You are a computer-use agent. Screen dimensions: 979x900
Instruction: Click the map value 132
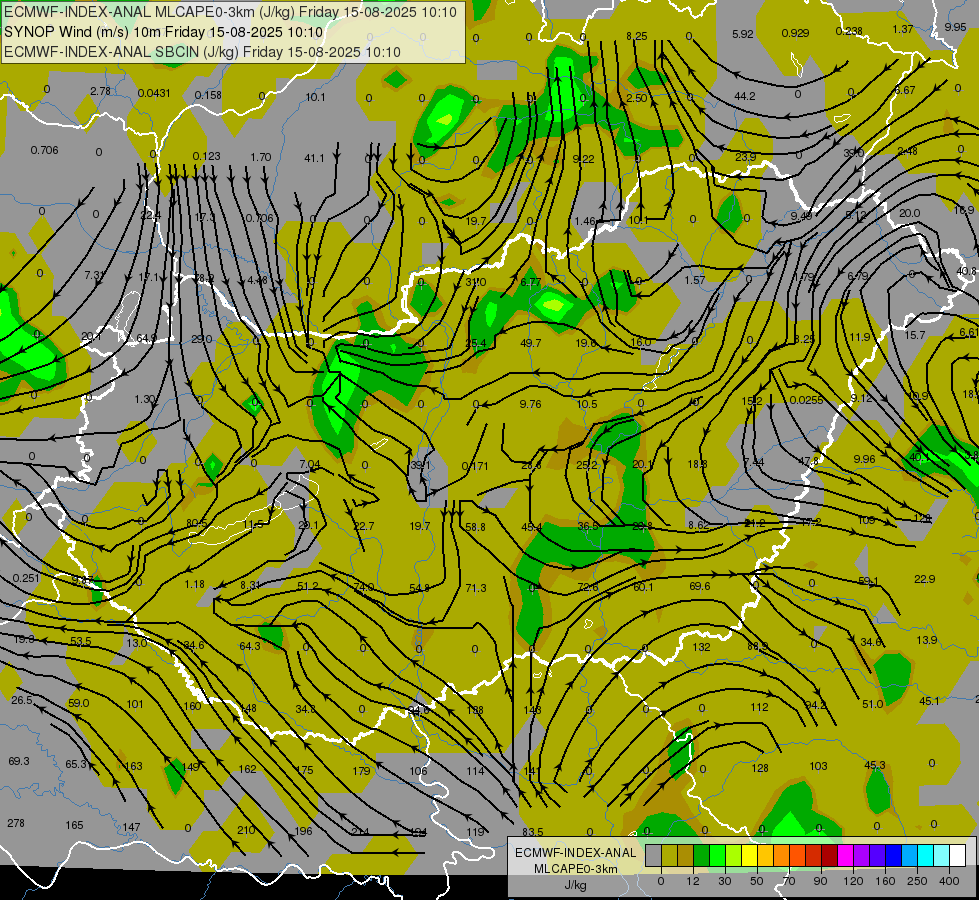tap(701, 647)
